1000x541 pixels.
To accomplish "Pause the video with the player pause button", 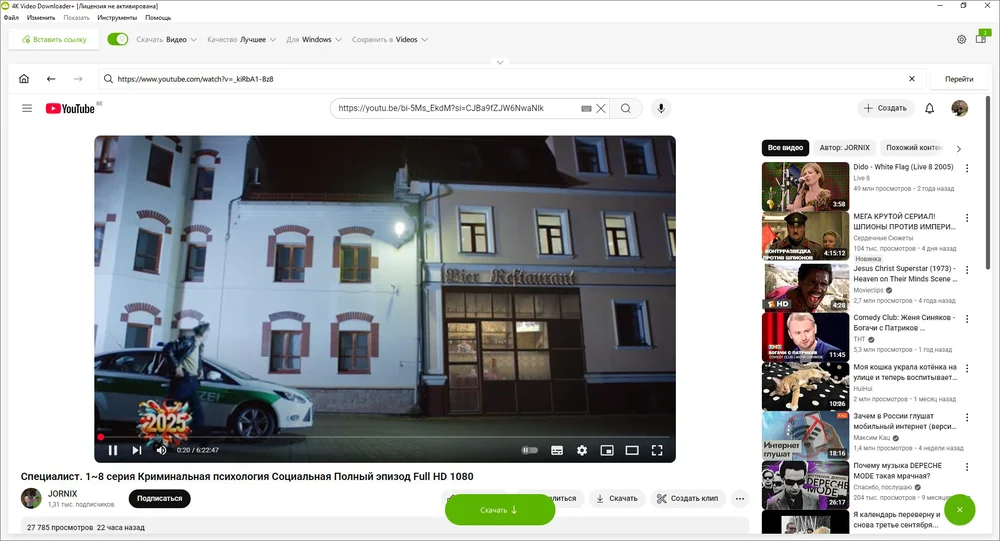I will click(113, 450).
